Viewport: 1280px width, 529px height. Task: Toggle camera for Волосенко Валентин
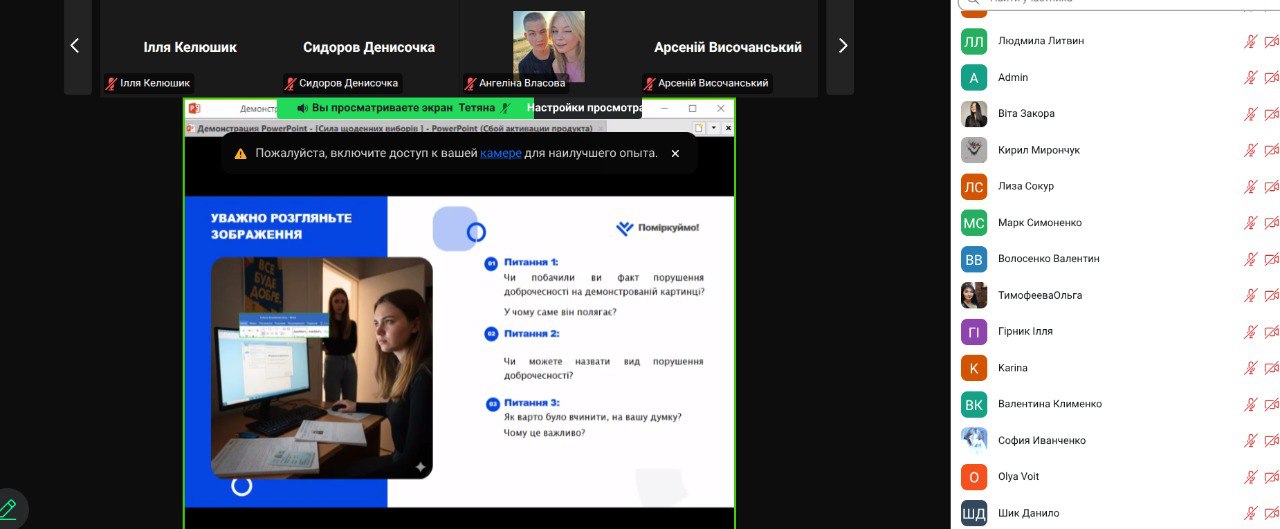[1271, 259]
